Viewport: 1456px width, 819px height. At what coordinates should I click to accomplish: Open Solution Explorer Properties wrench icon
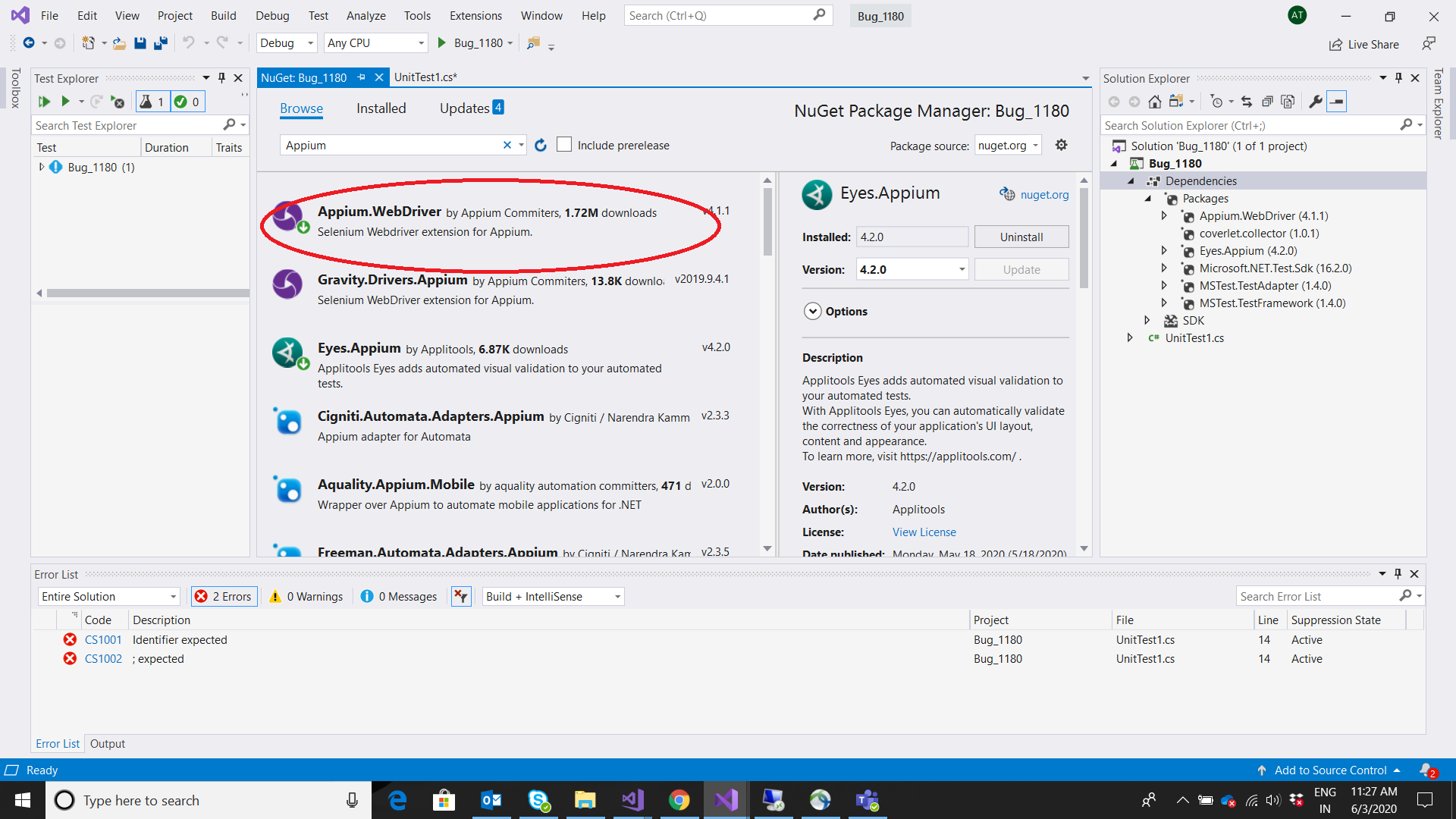pos(1315,101)
